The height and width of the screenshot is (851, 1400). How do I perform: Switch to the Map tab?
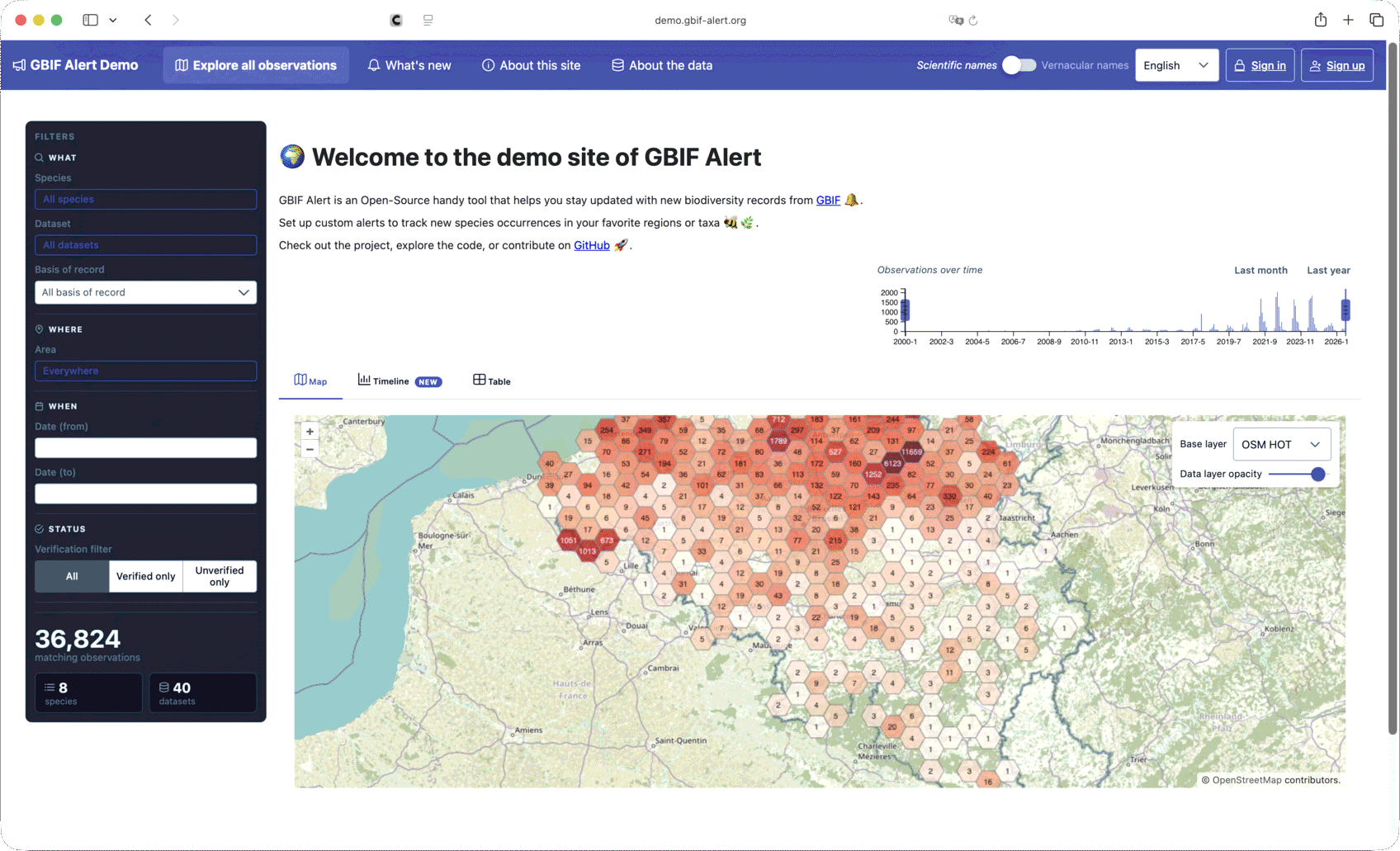(310, 381)
